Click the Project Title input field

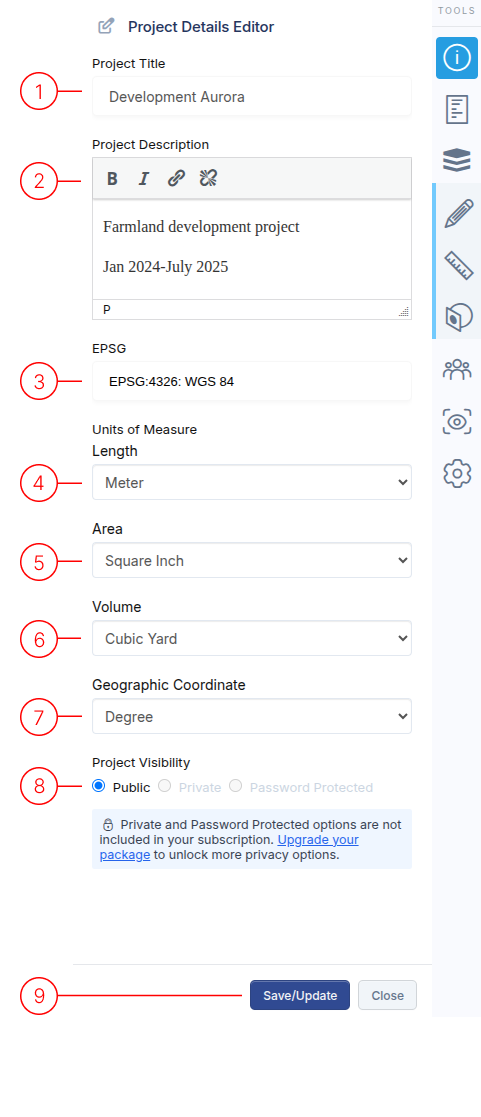(252, 97)
